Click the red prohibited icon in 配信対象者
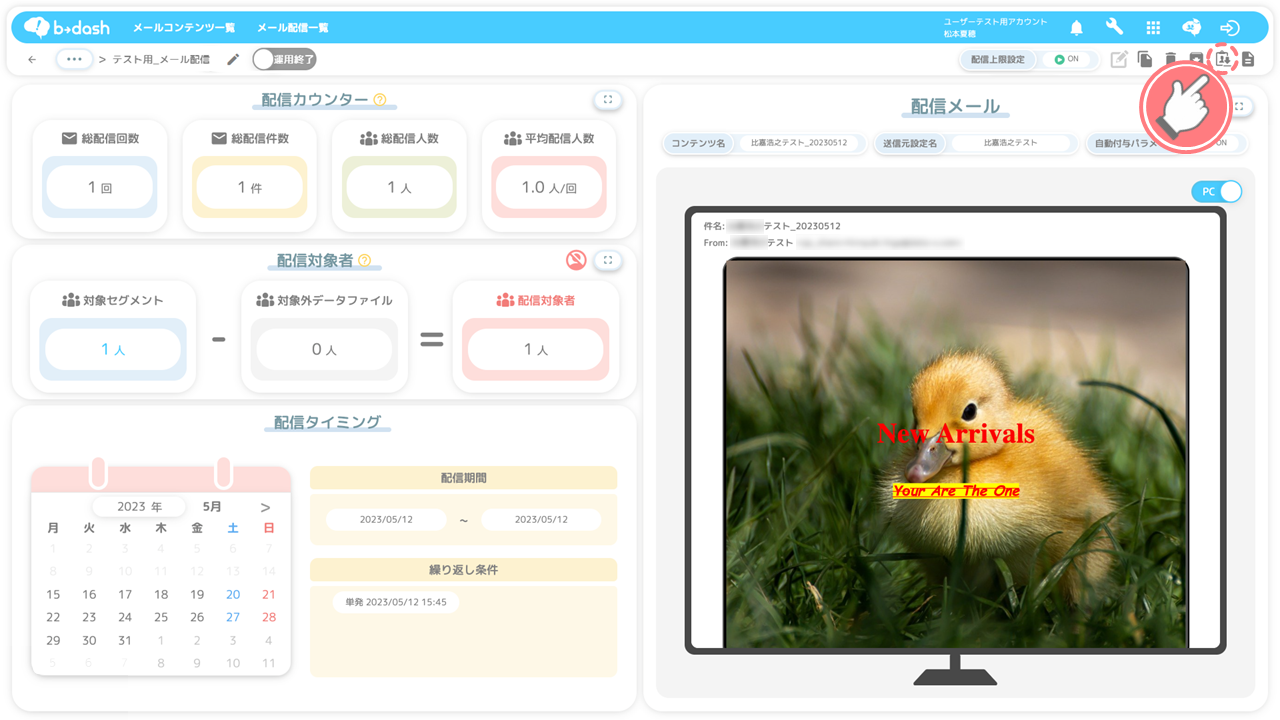The image size is (1280, 720). (576, 260)
